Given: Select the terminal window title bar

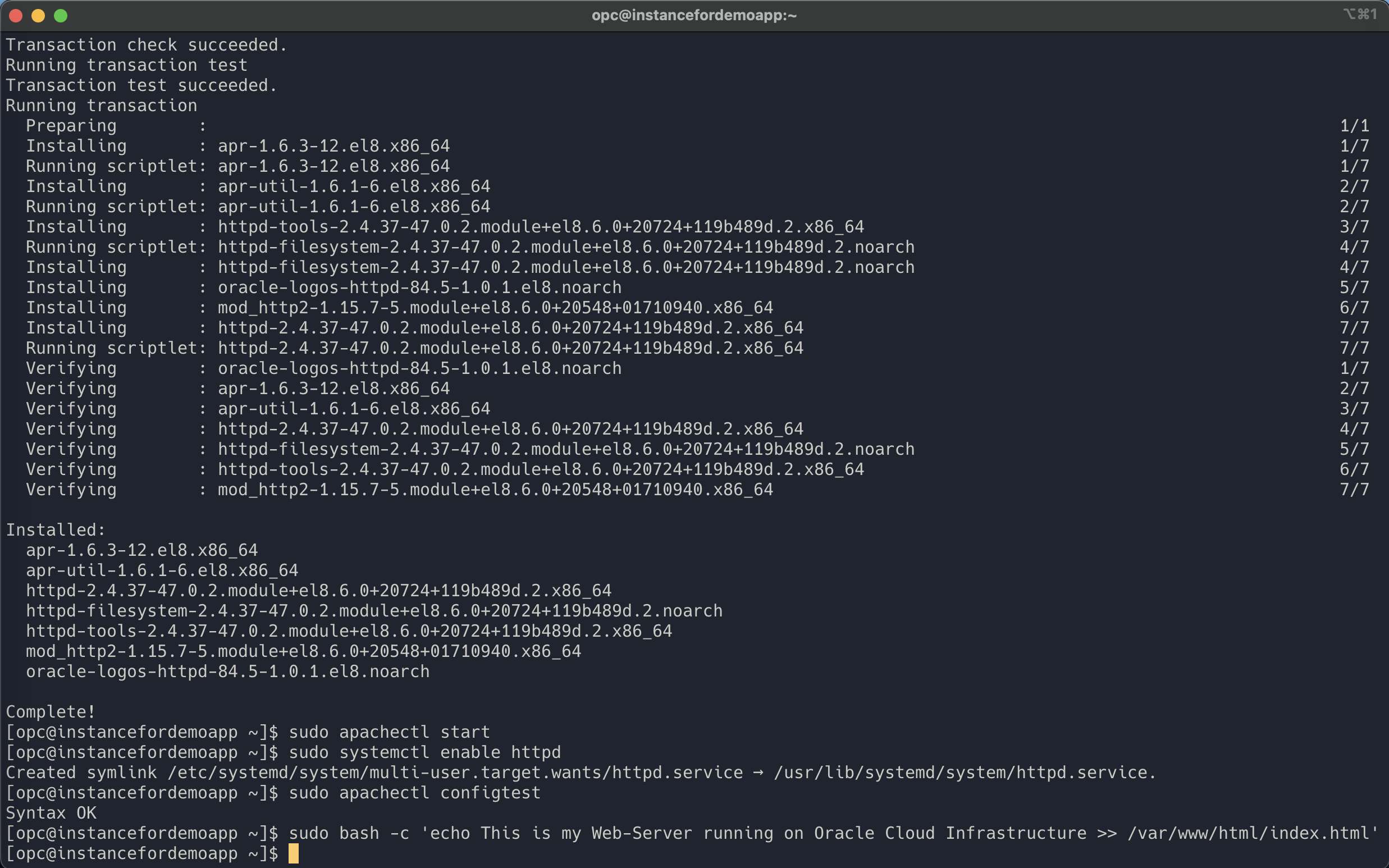Looking at the screenshot, I should click(x=694, y=14).
